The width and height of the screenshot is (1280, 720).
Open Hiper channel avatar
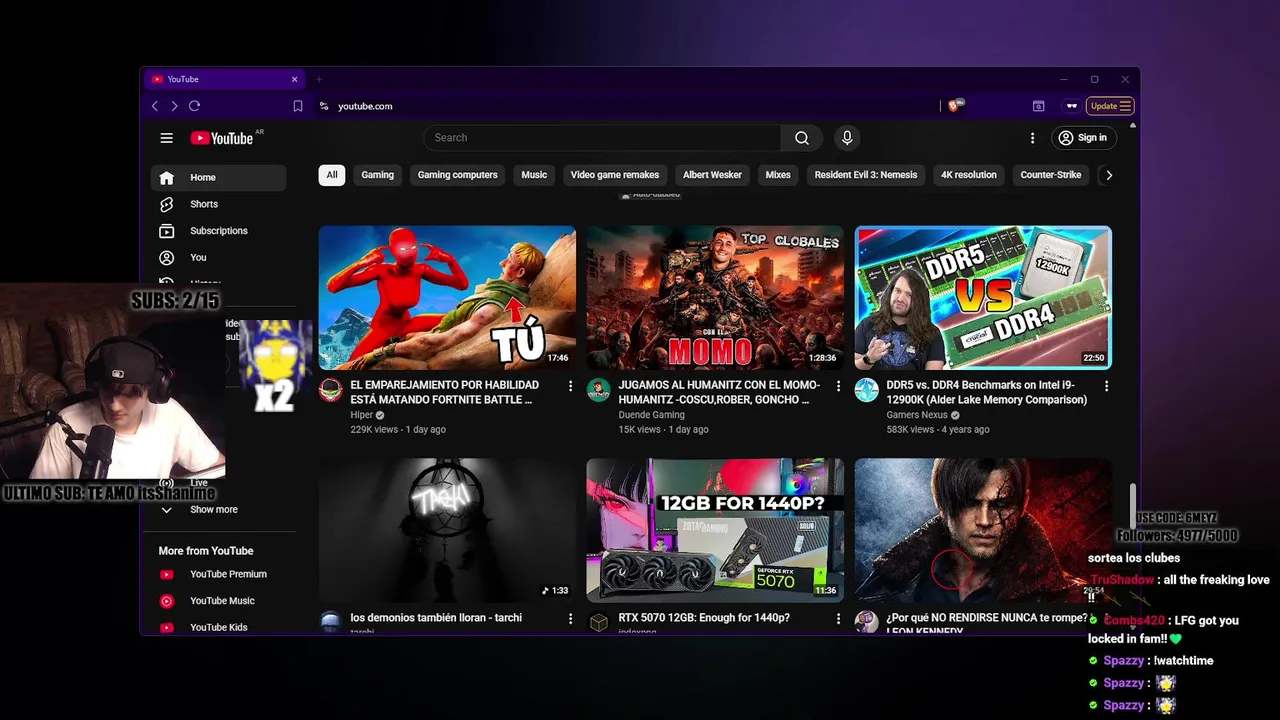point(331,390)
